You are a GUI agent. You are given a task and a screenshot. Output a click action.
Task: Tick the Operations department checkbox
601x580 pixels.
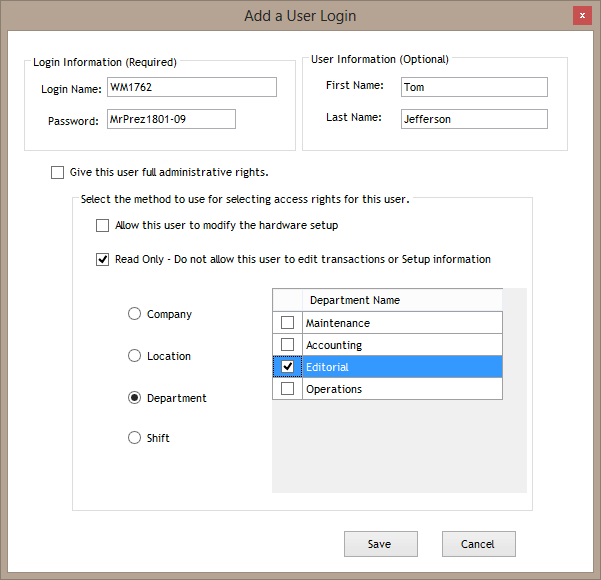pos(288,389)
